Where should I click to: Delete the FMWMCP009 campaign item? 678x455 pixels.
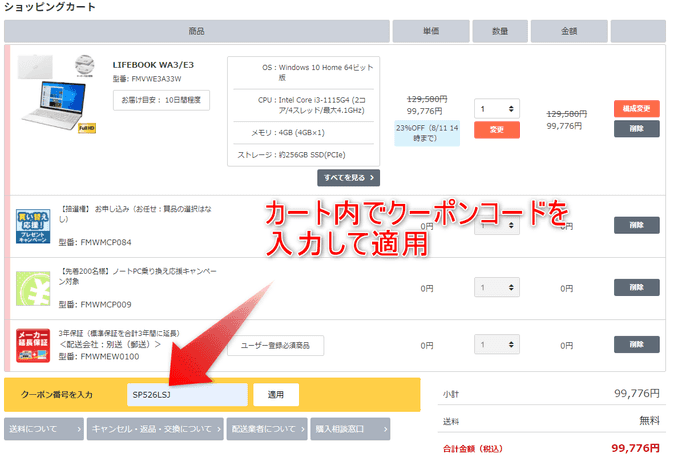click(x=636, y=288)
